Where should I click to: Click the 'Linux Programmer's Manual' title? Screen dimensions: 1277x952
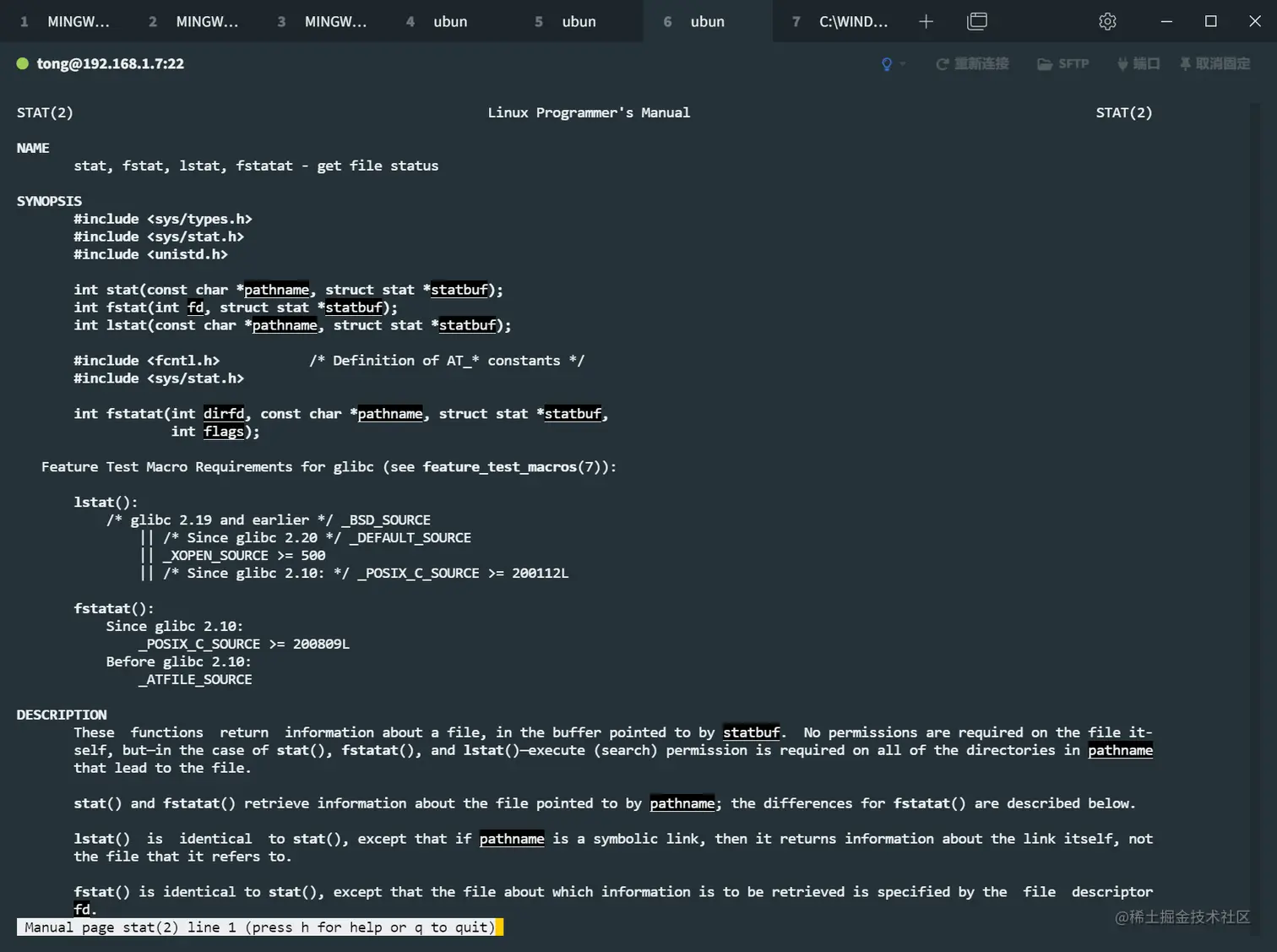click(589, 112)
